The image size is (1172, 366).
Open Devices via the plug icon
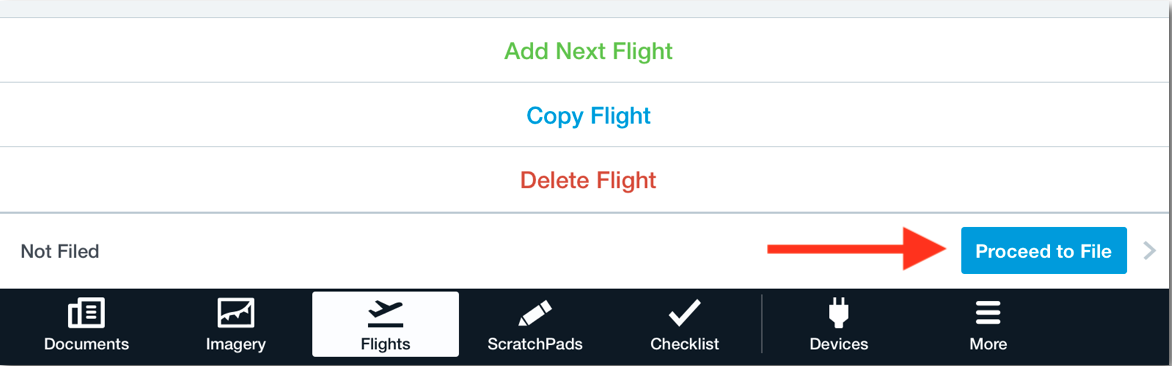pos(839,313)
